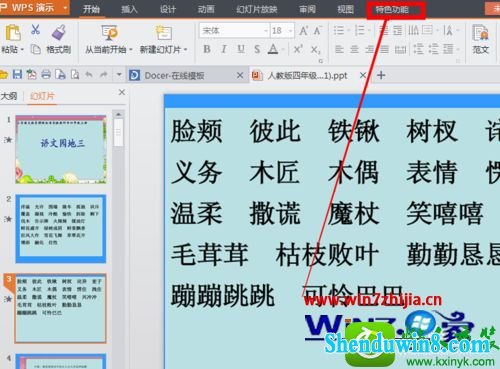This screenshot has height=369, width=500.
Task: Open font color dropdown arrow
Action: click(x=283, y=50)
